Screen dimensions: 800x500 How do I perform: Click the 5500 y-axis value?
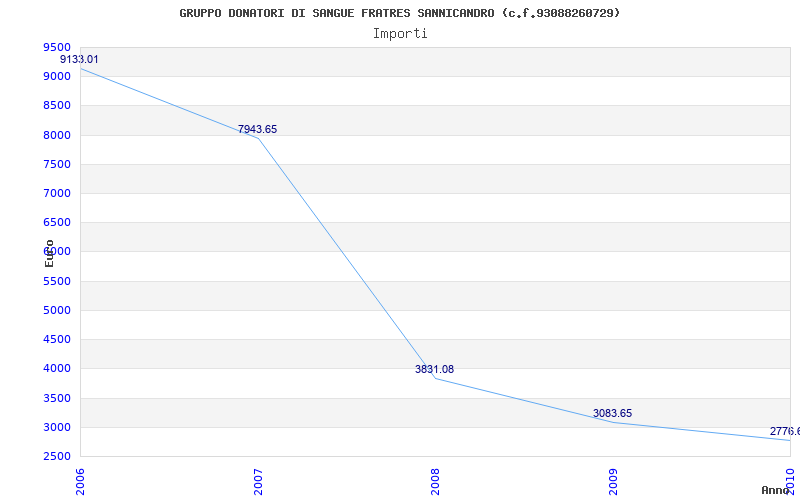(x=57, y=281)
